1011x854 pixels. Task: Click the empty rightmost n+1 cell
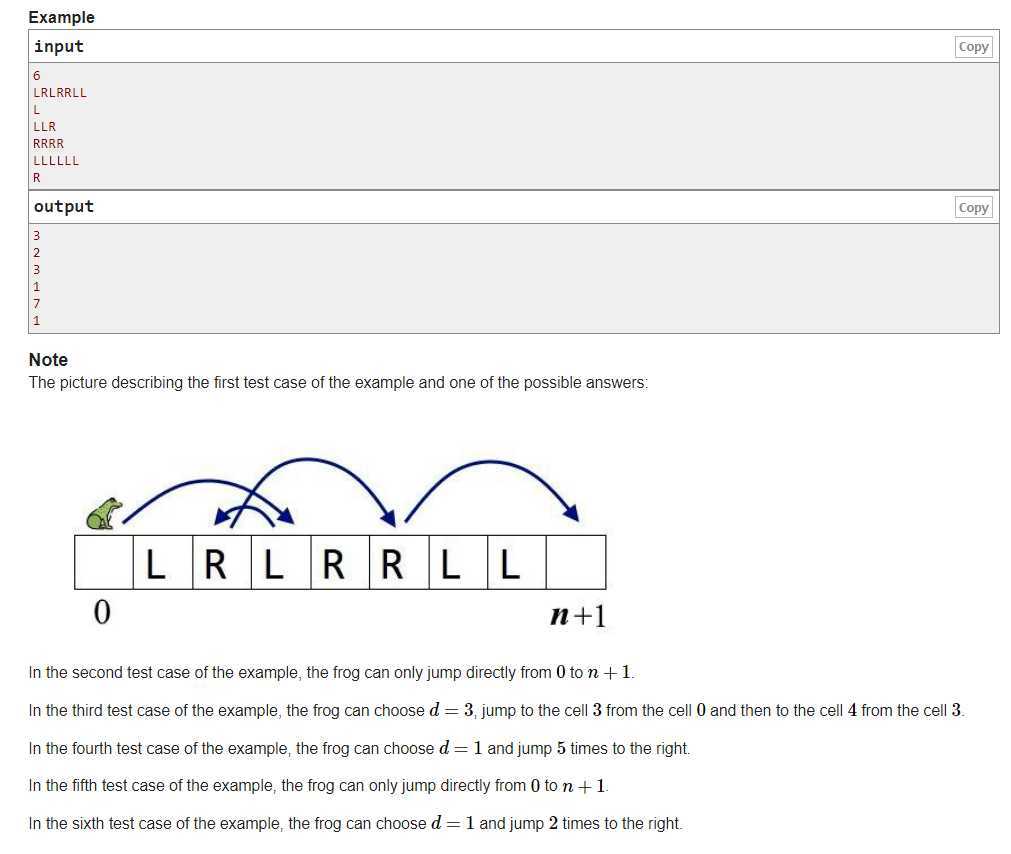coord(576,562)
